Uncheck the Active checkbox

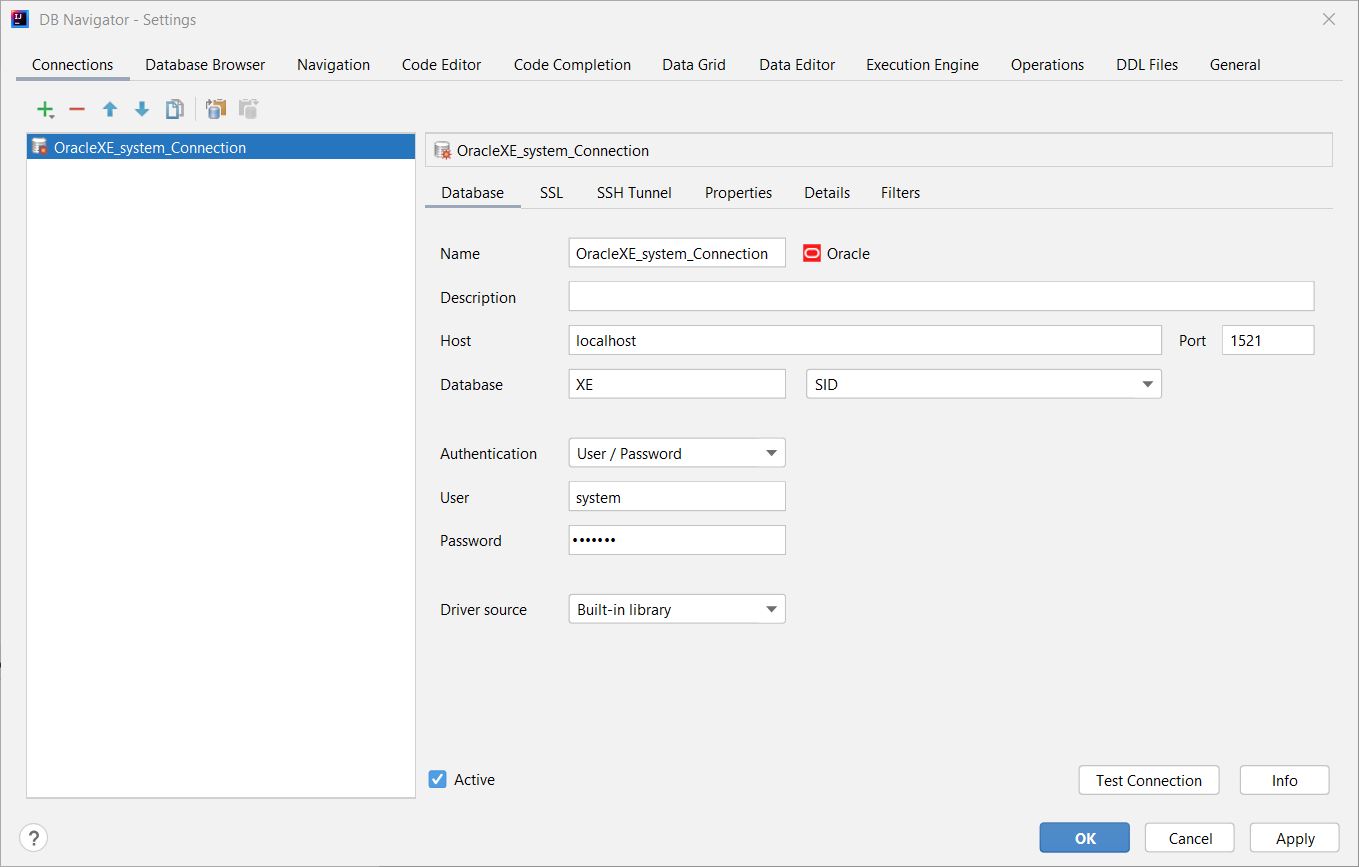coord(438,780)
